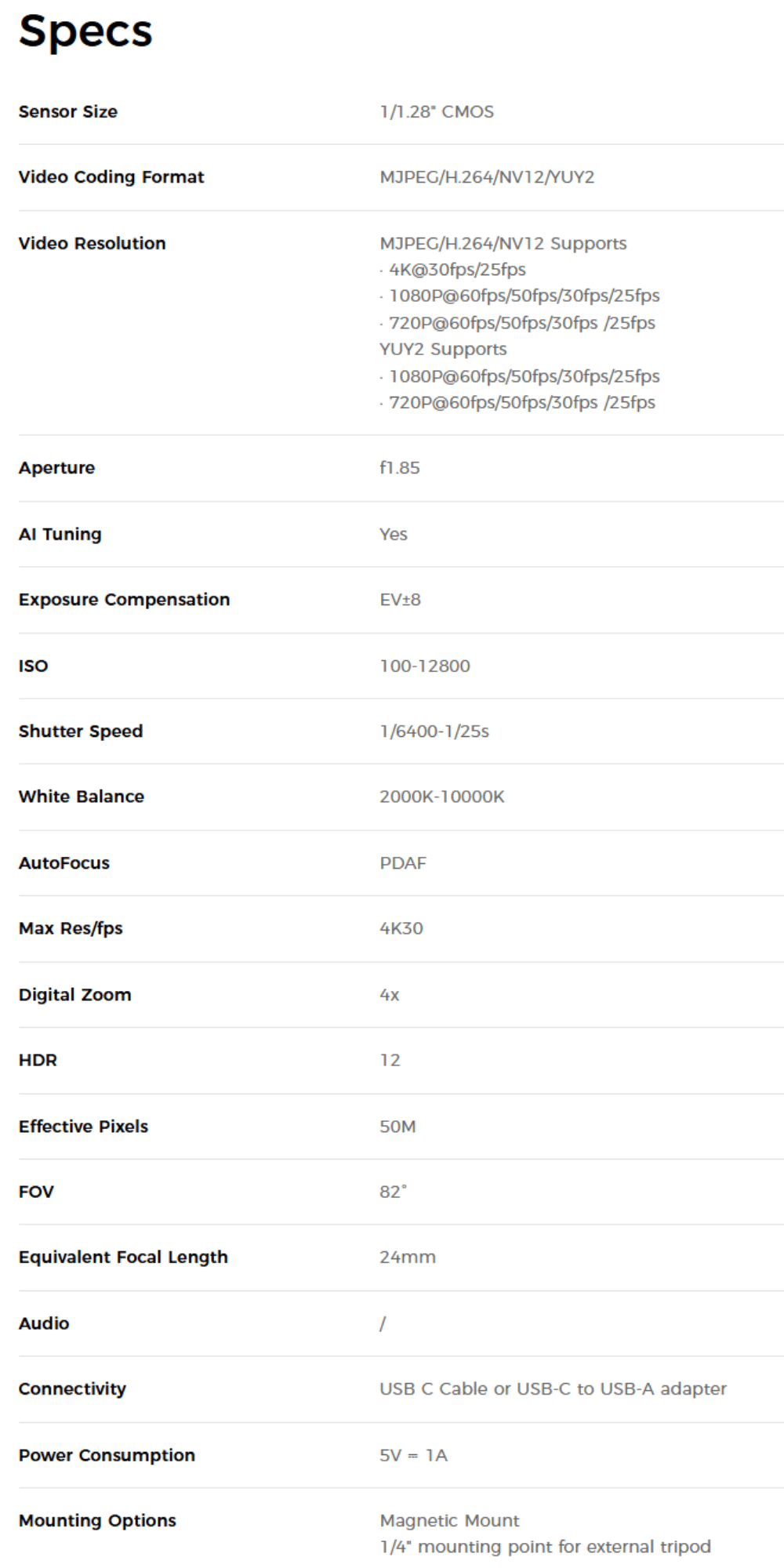Click the Specs heading

(85, 32)
